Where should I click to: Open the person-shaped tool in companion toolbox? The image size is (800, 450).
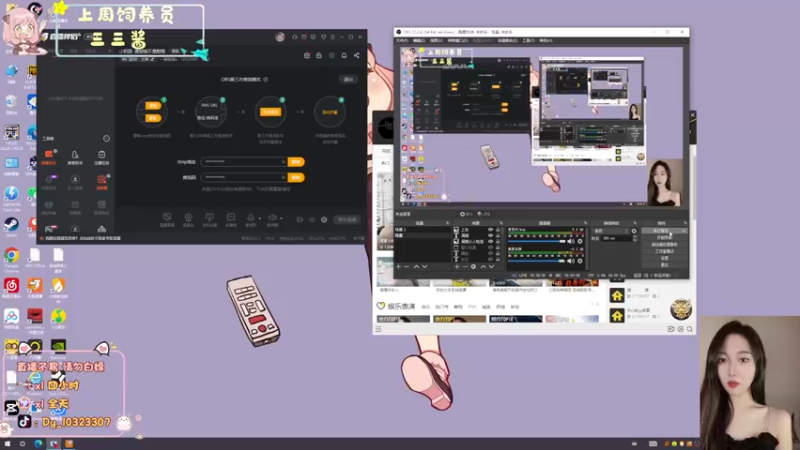coord(75,157)
